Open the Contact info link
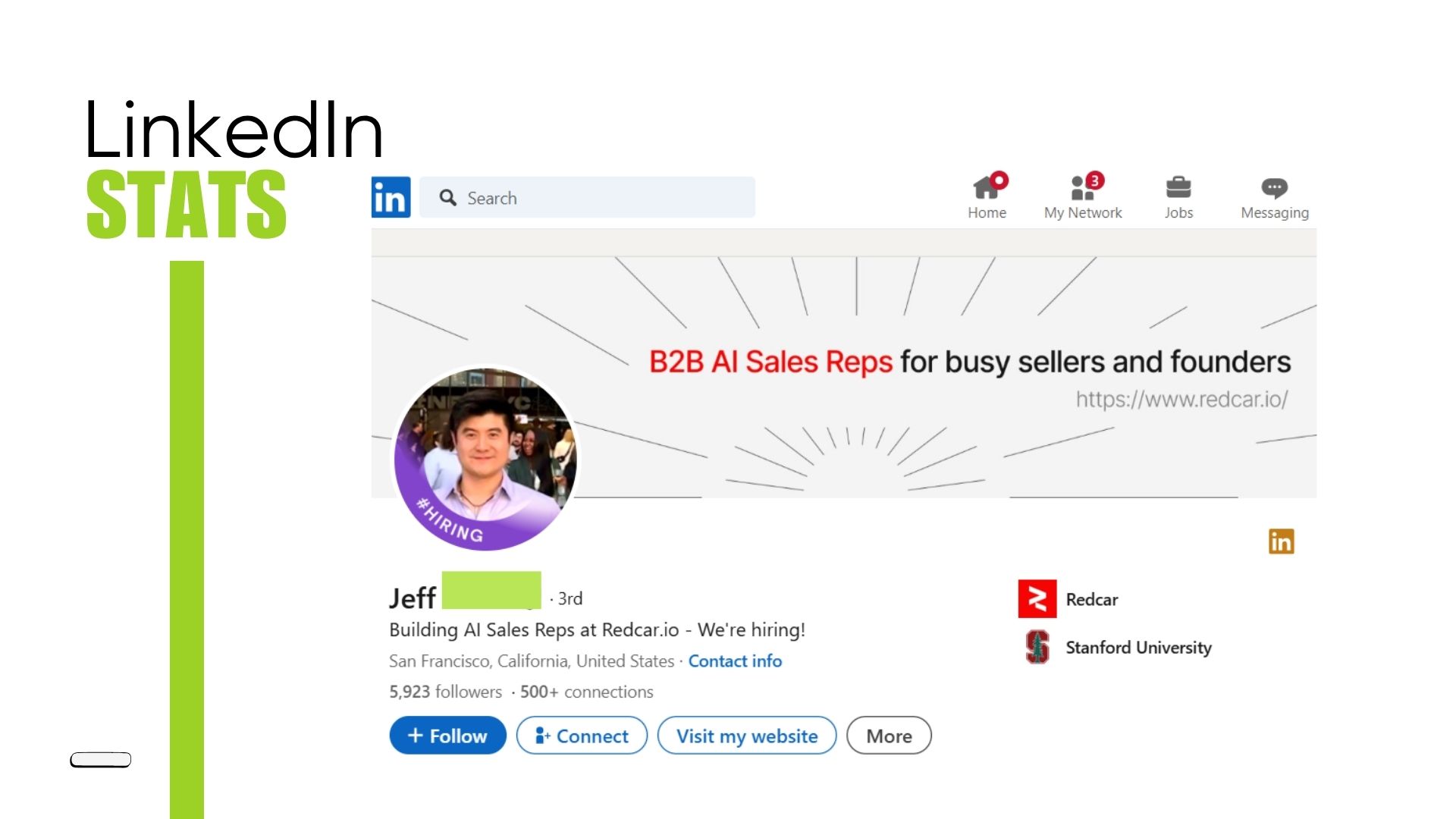1456x819 pixels. tap(735, 661)
